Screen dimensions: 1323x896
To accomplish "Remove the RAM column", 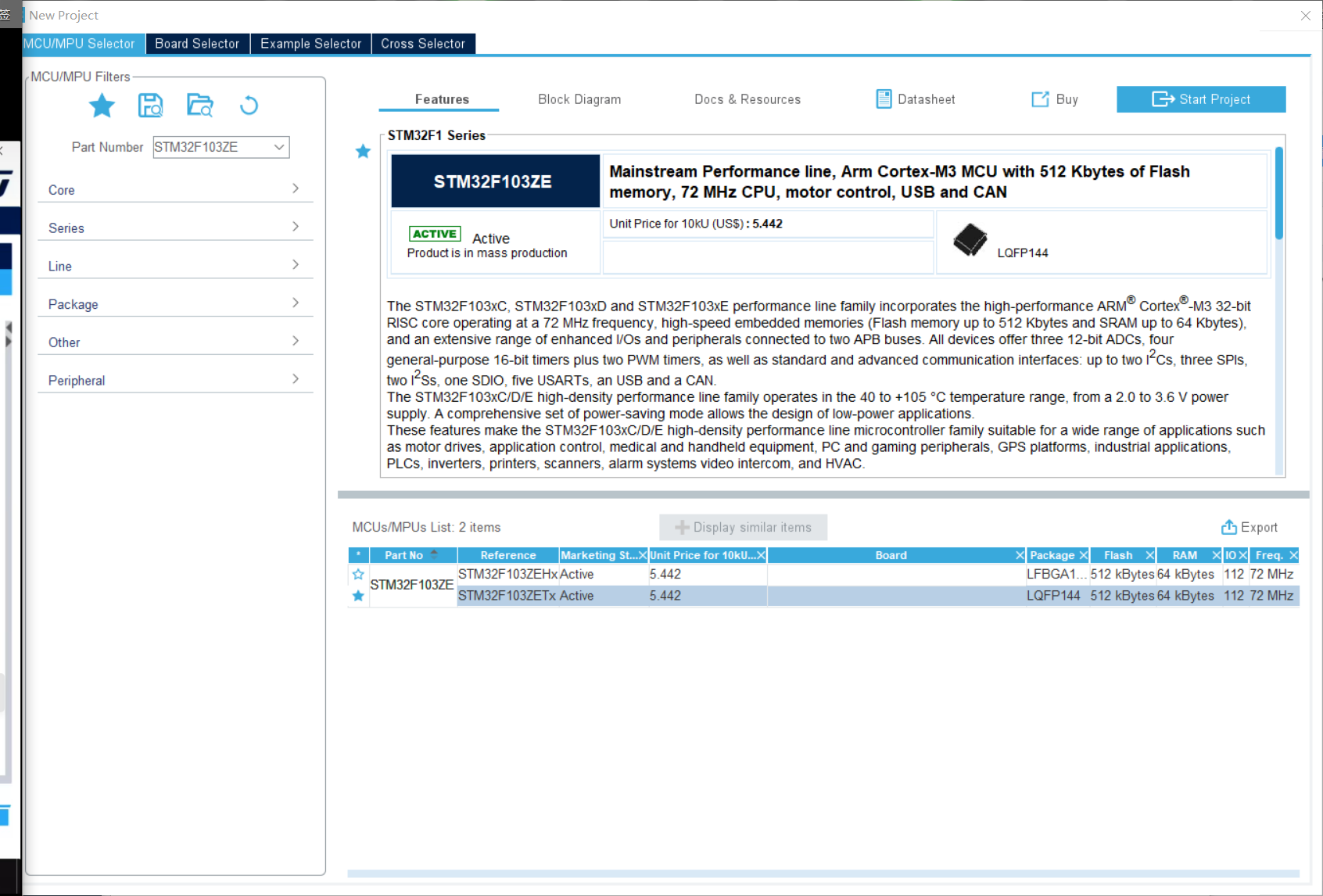I will click(1216, 555).
